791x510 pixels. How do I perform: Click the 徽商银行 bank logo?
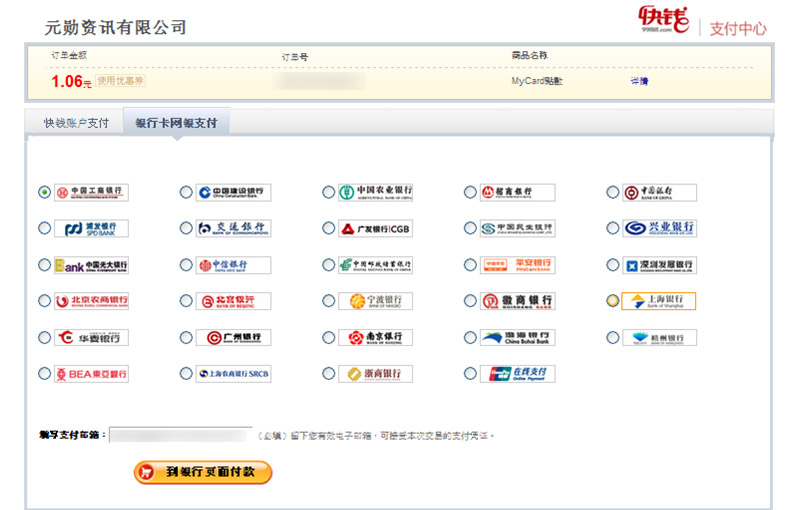[x=518, y=301]
